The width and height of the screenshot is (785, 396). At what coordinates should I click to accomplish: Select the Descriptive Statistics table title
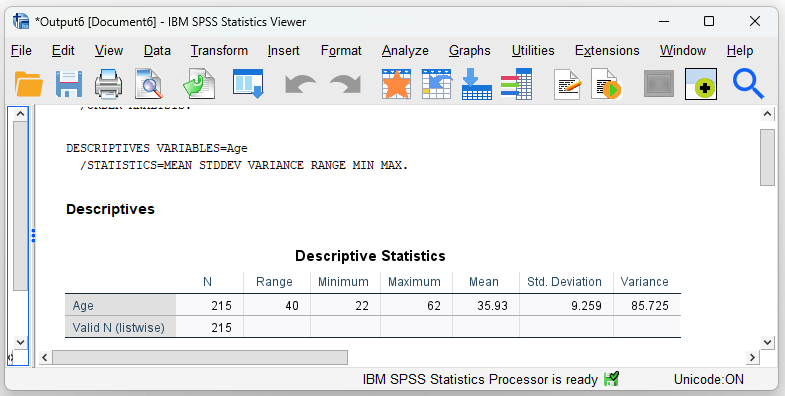pos(370,256)
